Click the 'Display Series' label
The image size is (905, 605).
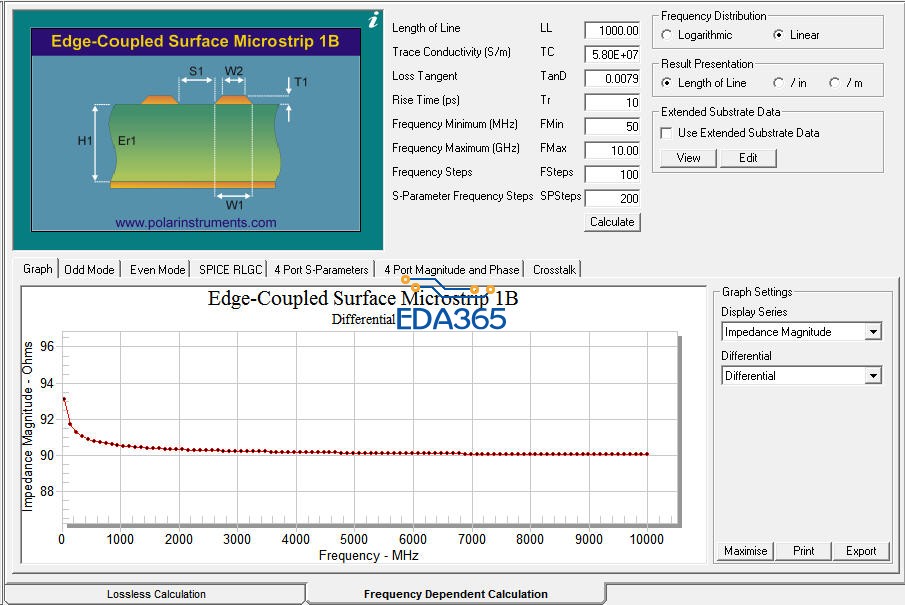pos(754,312)
